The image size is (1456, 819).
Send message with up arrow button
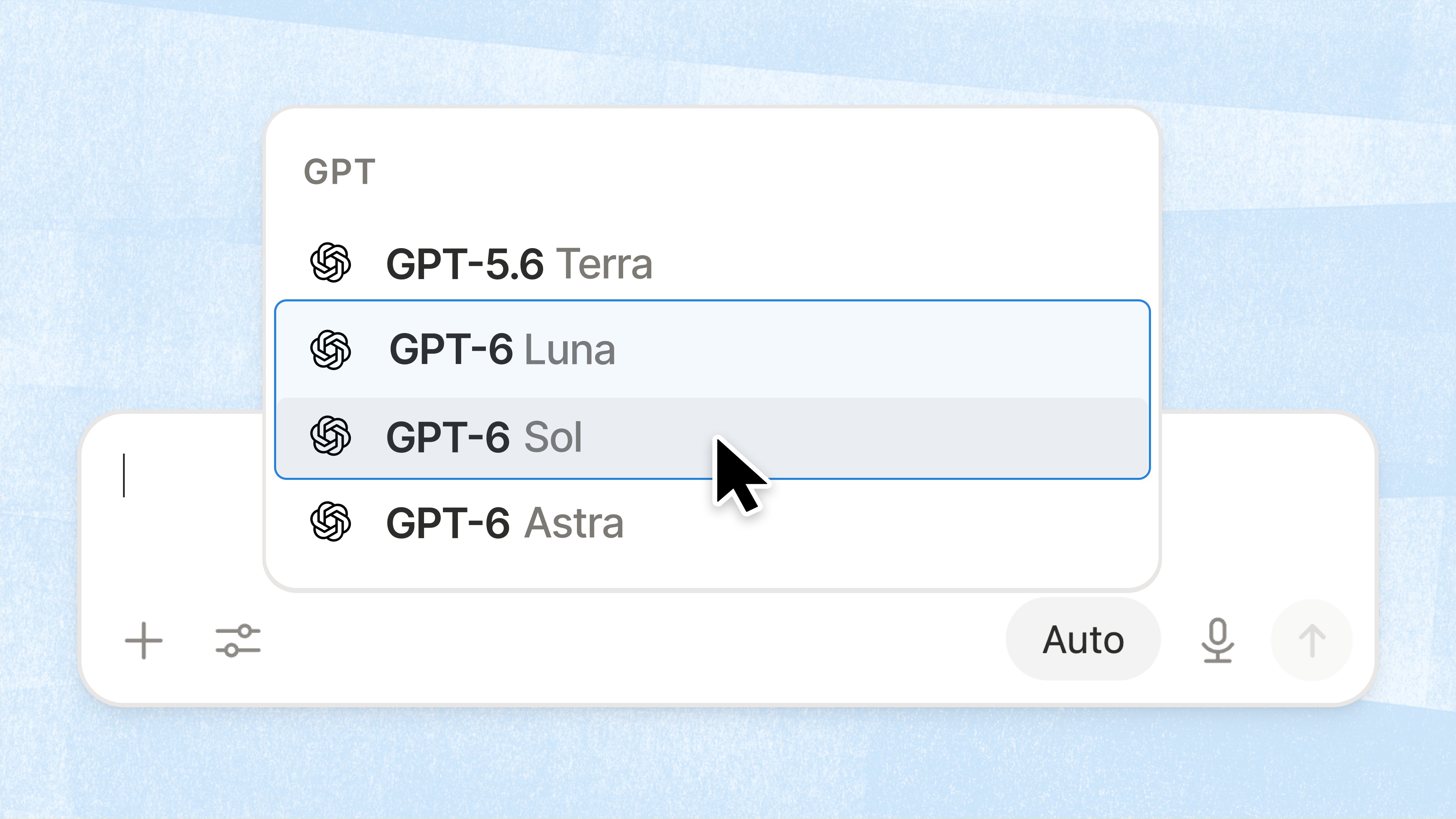click(1311, 641)
